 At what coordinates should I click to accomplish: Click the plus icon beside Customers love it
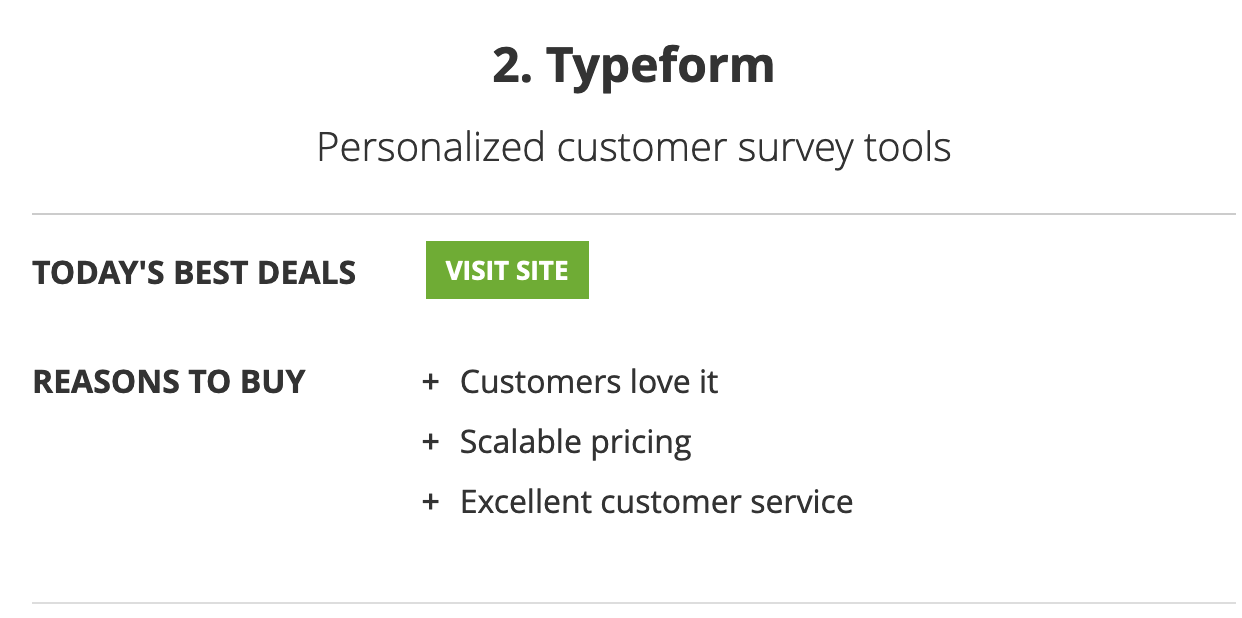coord(431,382)
